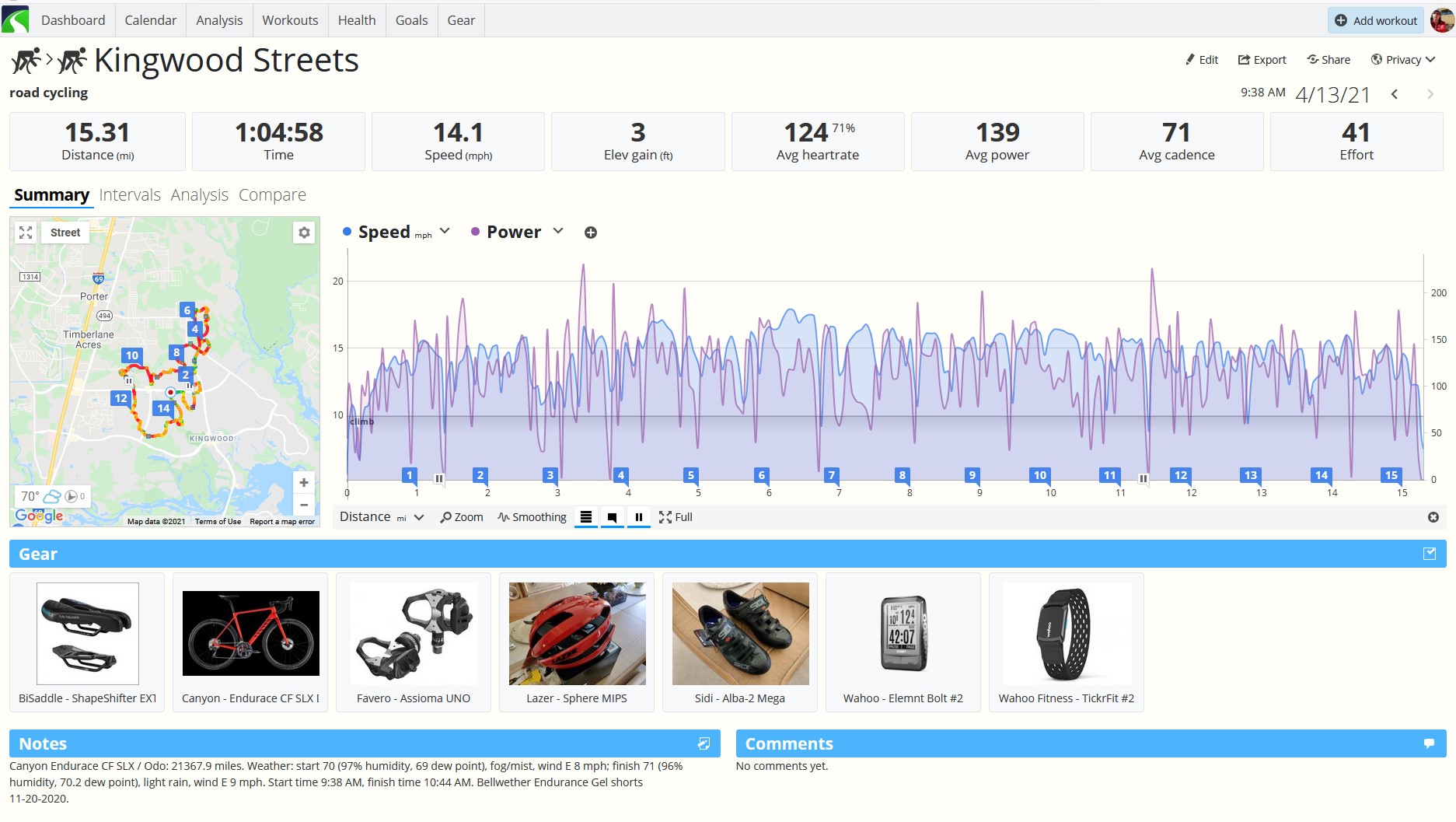Zoom in on the map
This screenshot has width=1456, height=822.
304,482
